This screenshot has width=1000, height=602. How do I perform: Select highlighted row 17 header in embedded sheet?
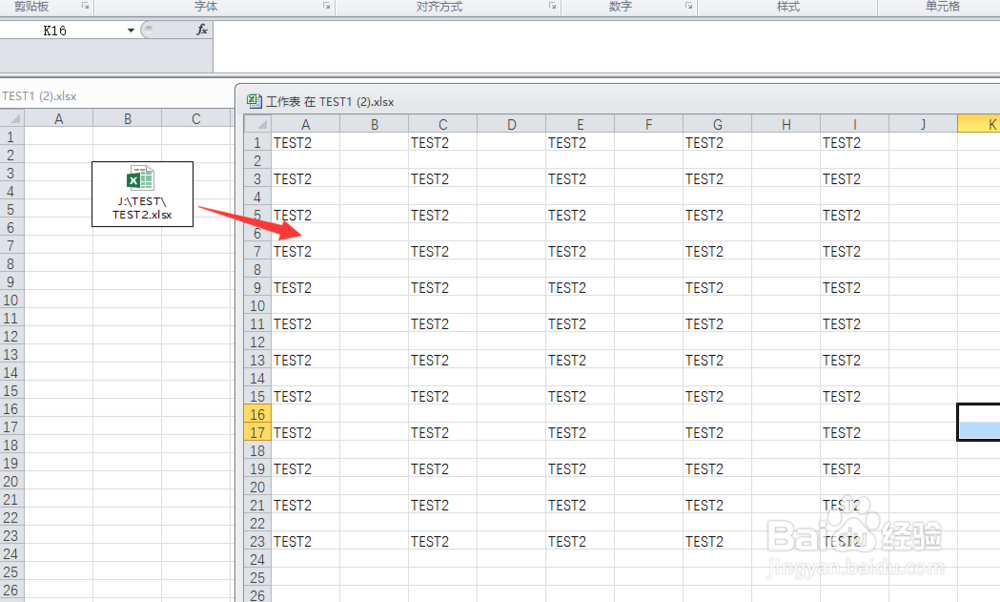coord(258,432)
